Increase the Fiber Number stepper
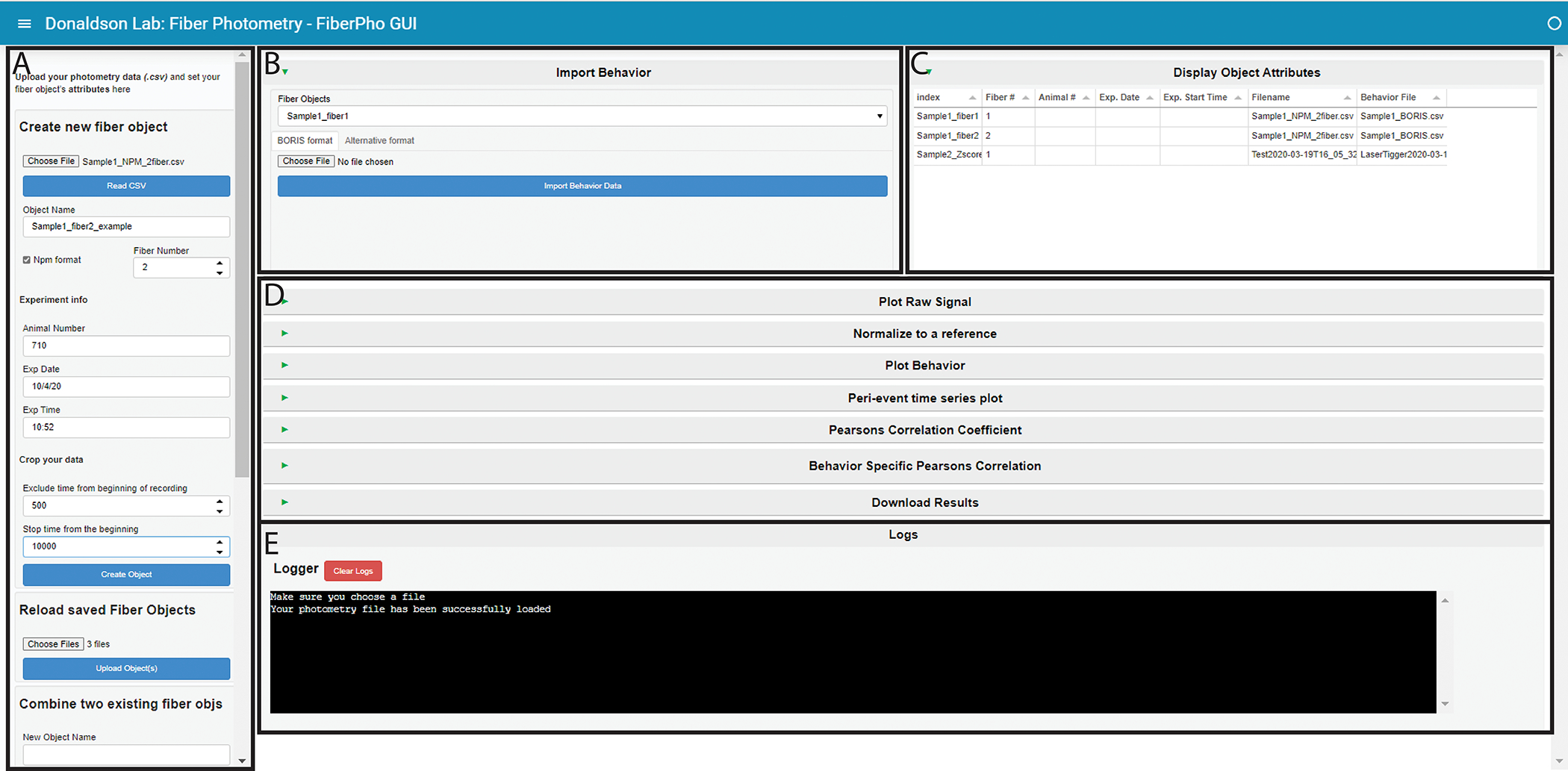 point(220,263)
